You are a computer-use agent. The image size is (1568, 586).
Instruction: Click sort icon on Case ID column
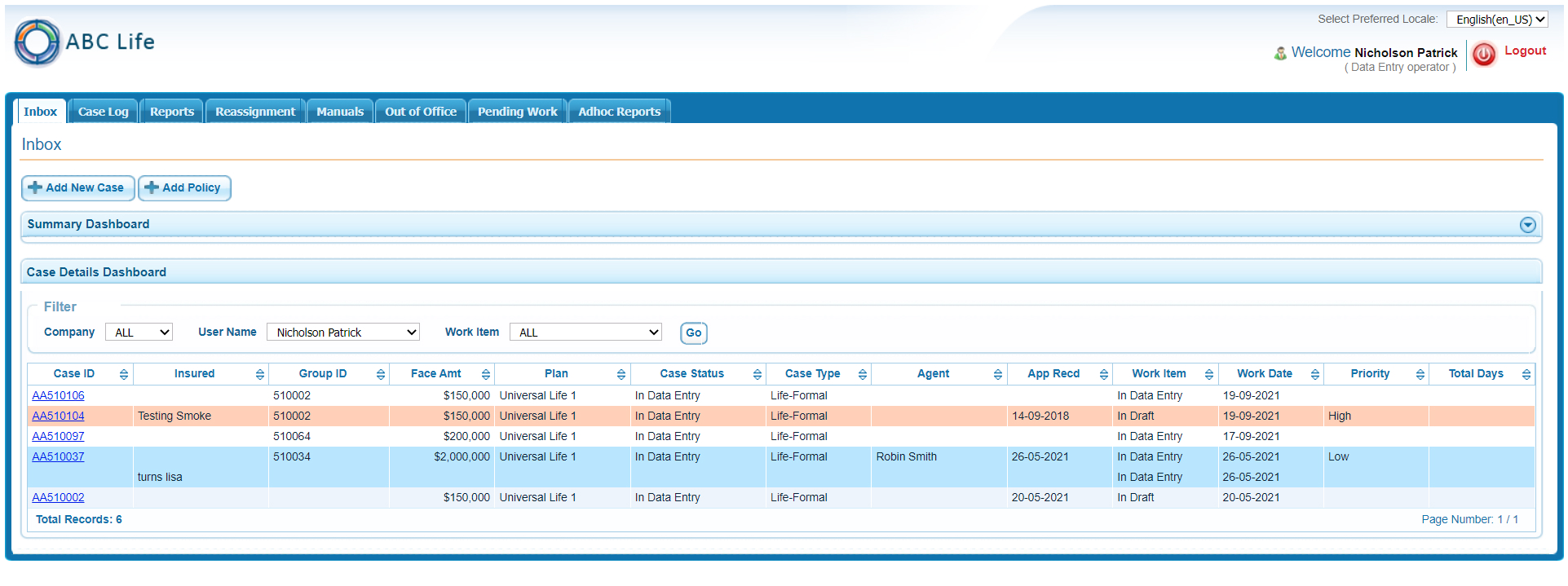pyautogui.click(x=124, y=374)
